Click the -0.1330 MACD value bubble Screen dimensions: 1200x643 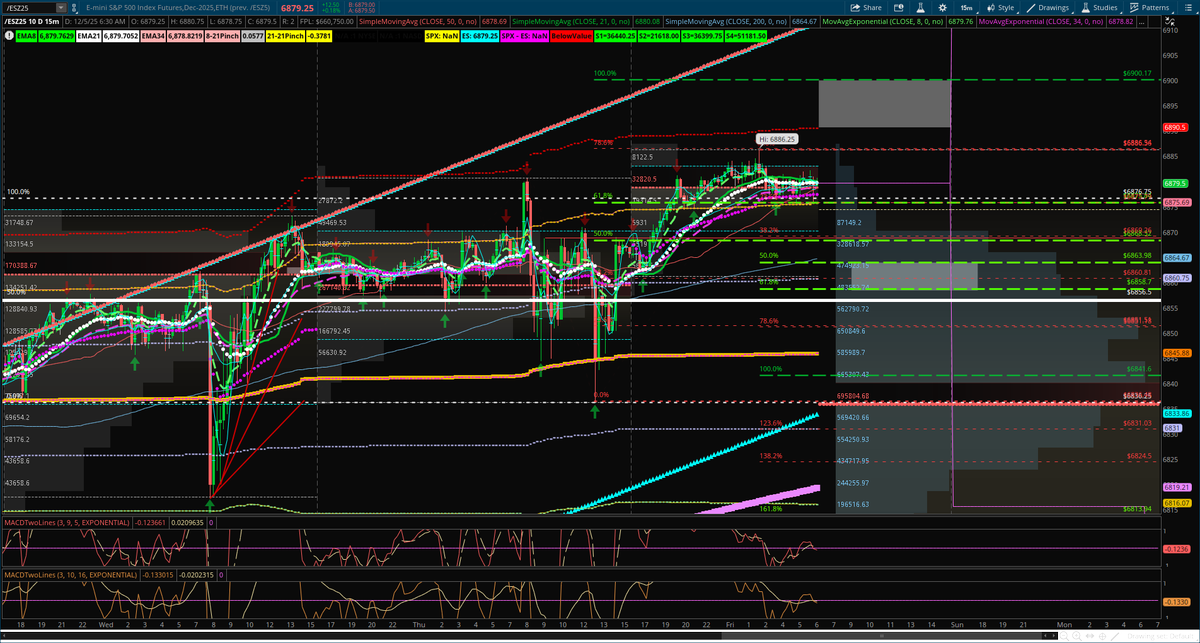pyautogui.click(x=1176, y=601)
